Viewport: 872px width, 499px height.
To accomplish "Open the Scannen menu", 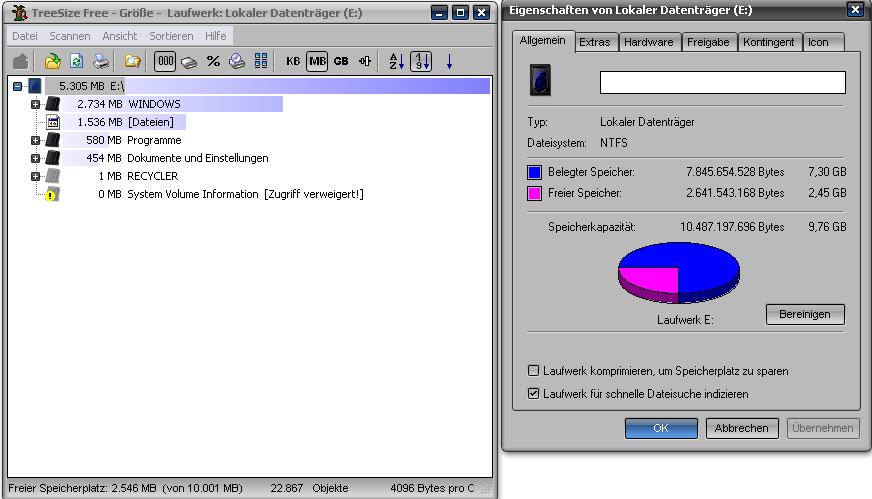I will 70,36.
